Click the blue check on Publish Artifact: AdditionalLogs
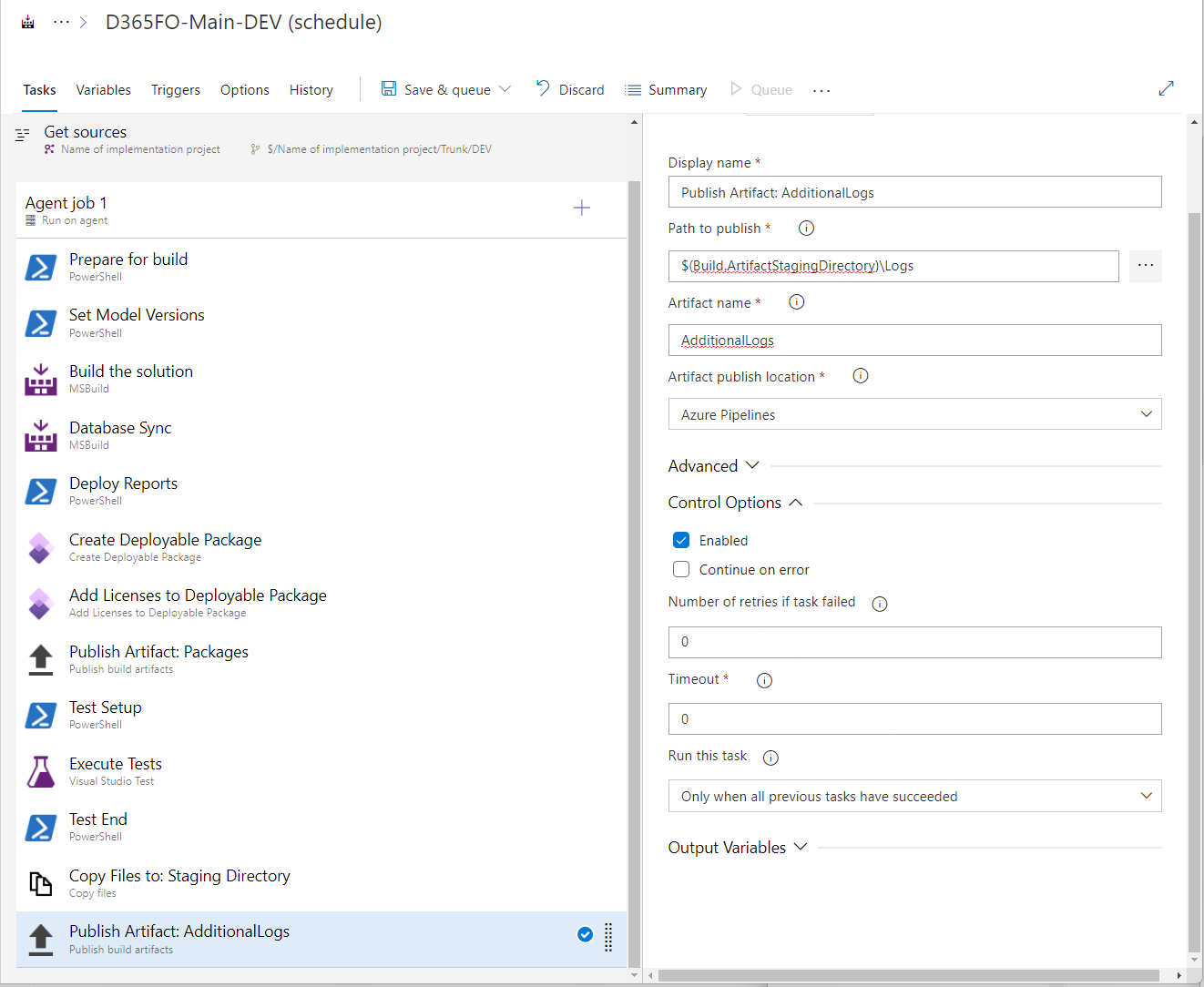The height and width of the screenshot is (987, 1204). coord(585,934)
